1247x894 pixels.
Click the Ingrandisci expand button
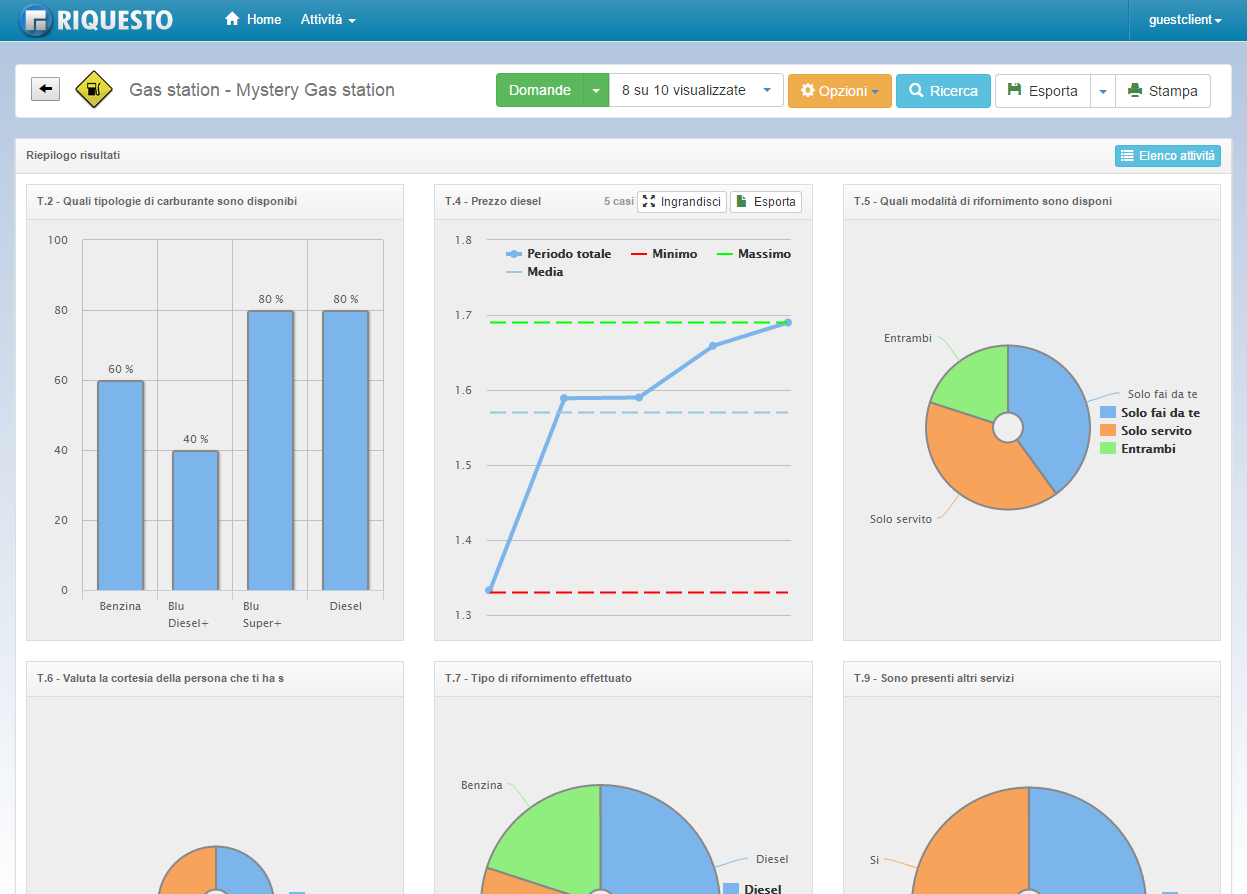point(682,202)
